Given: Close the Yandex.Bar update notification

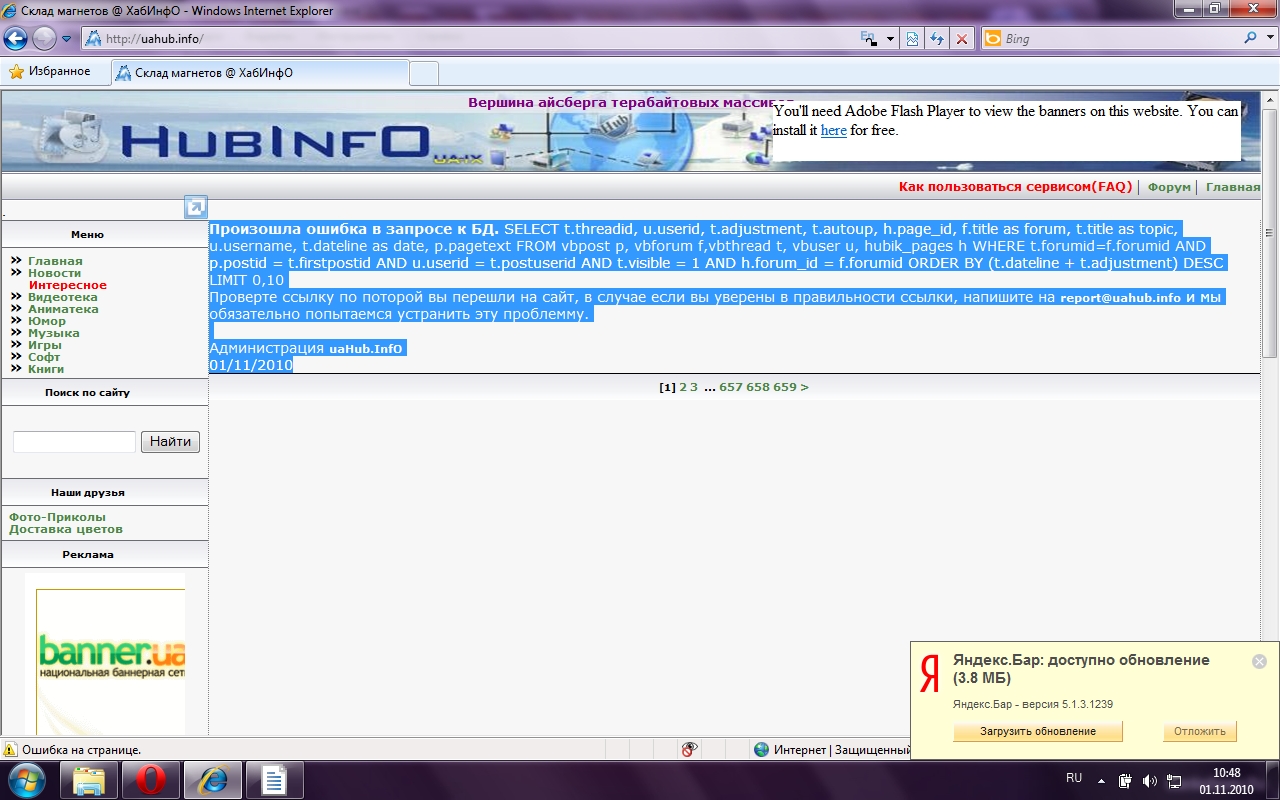Looking at the screenshot, I should coord(1259,661).
